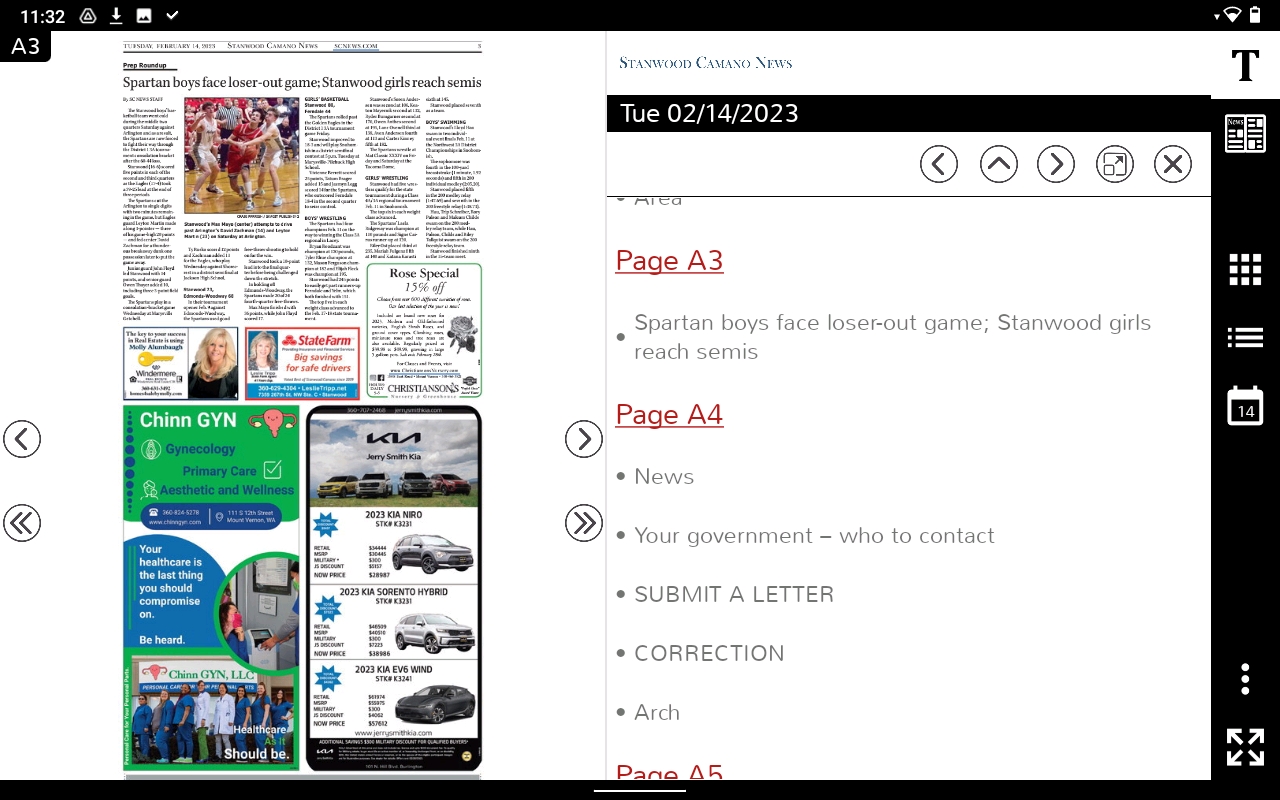Select the A3 page label tab

click(26, 46)
